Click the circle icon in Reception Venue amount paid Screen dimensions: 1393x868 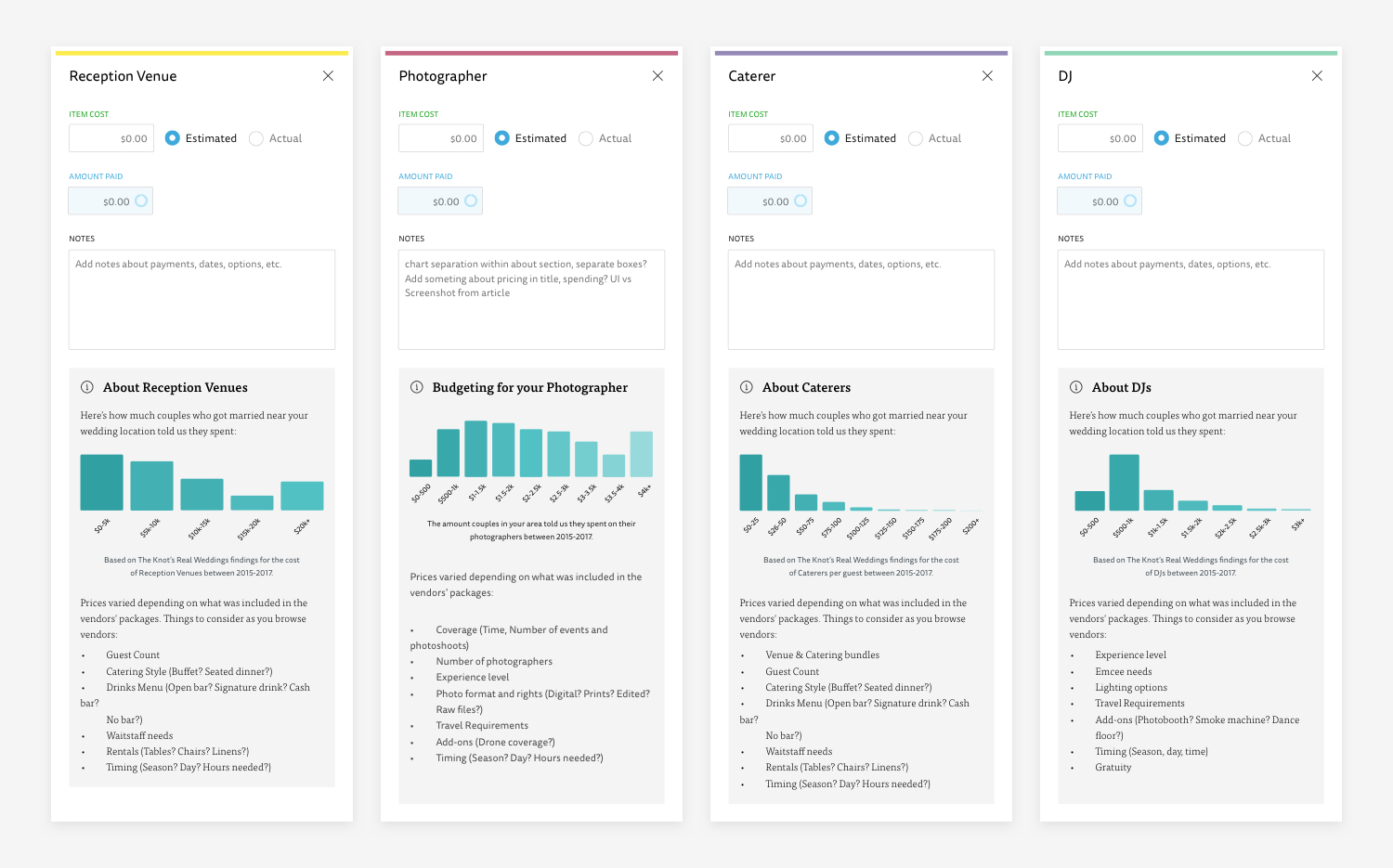141,201
